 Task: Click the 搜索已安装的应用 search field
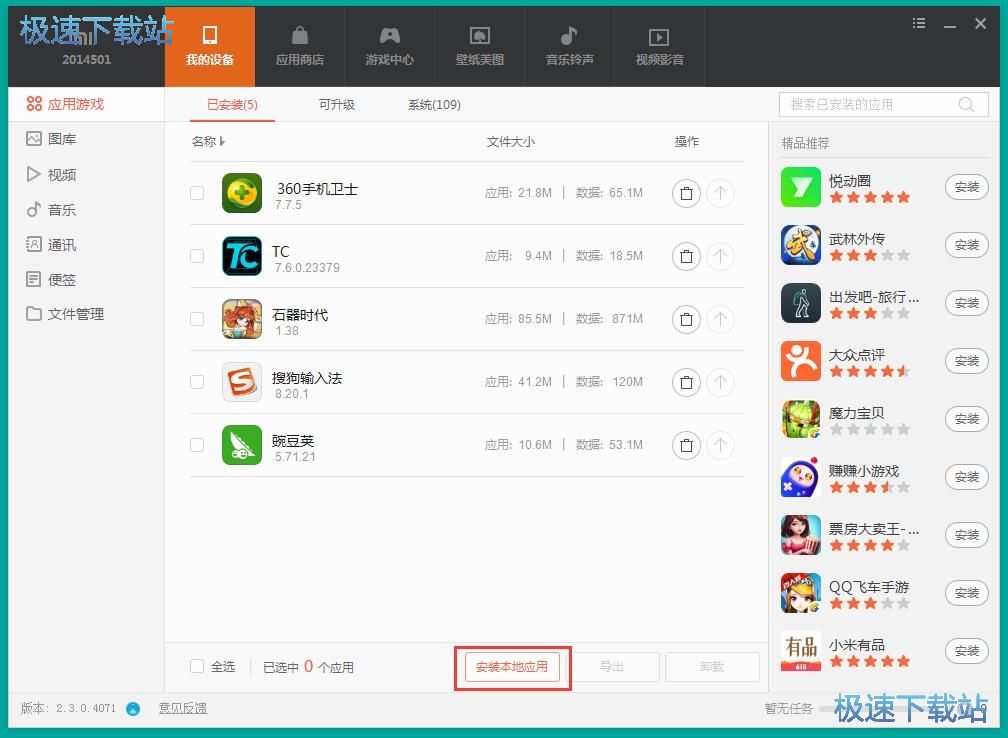pos(884,104)
